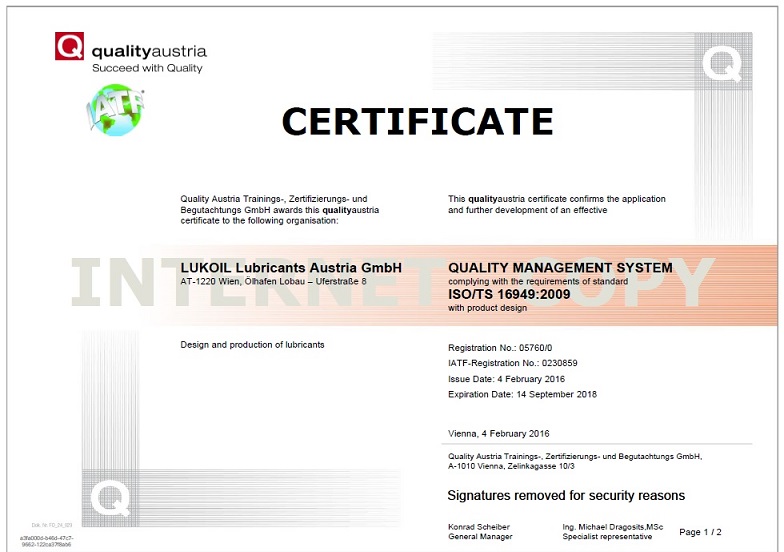
Task: Click 'Vienna, 4 February 2016' text
Action: point(498,434)
